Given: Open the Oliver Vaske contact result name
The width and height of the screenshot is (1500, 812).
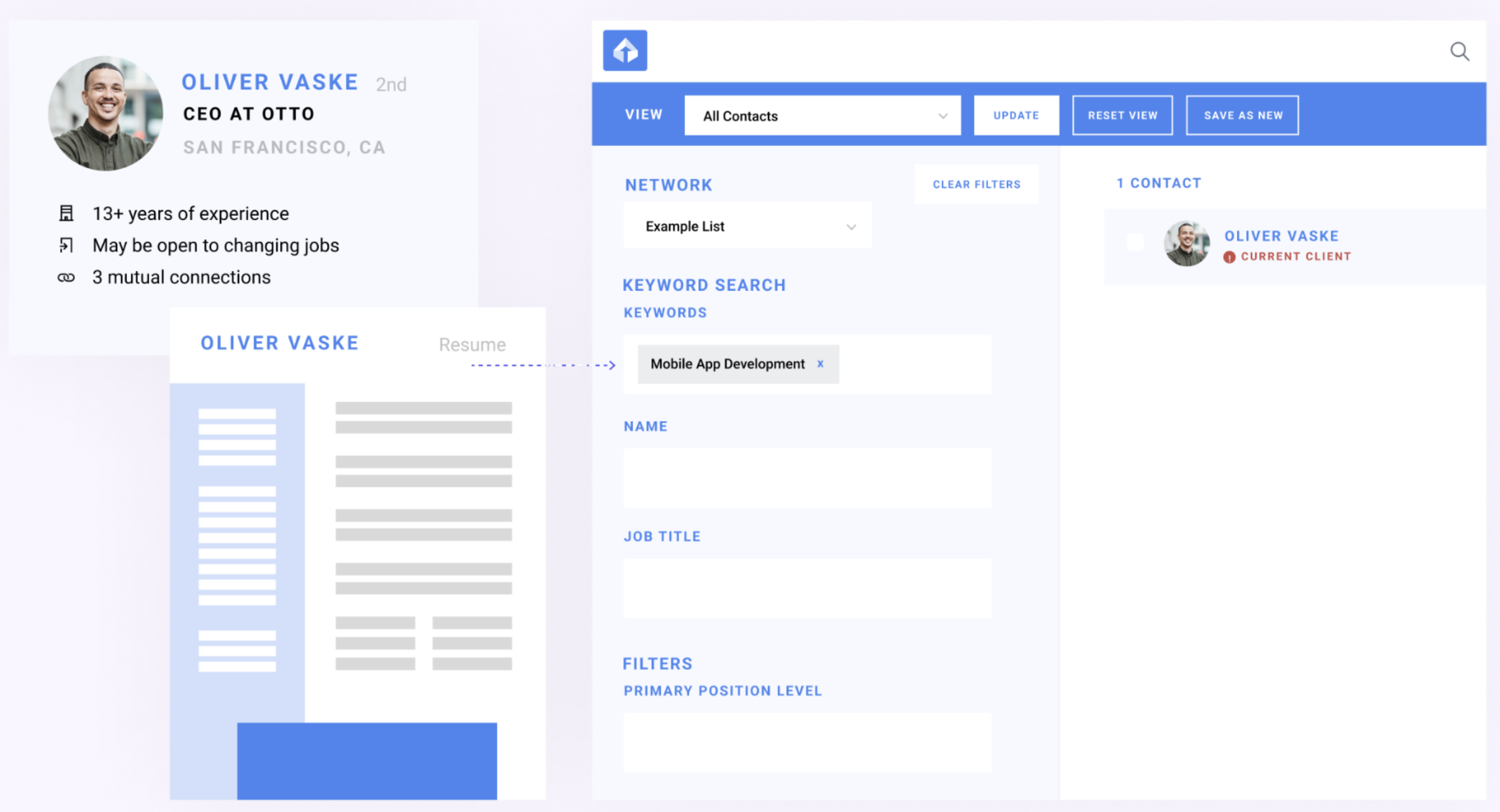Looking at the screenshot, I should click(x=1281, y=236).
